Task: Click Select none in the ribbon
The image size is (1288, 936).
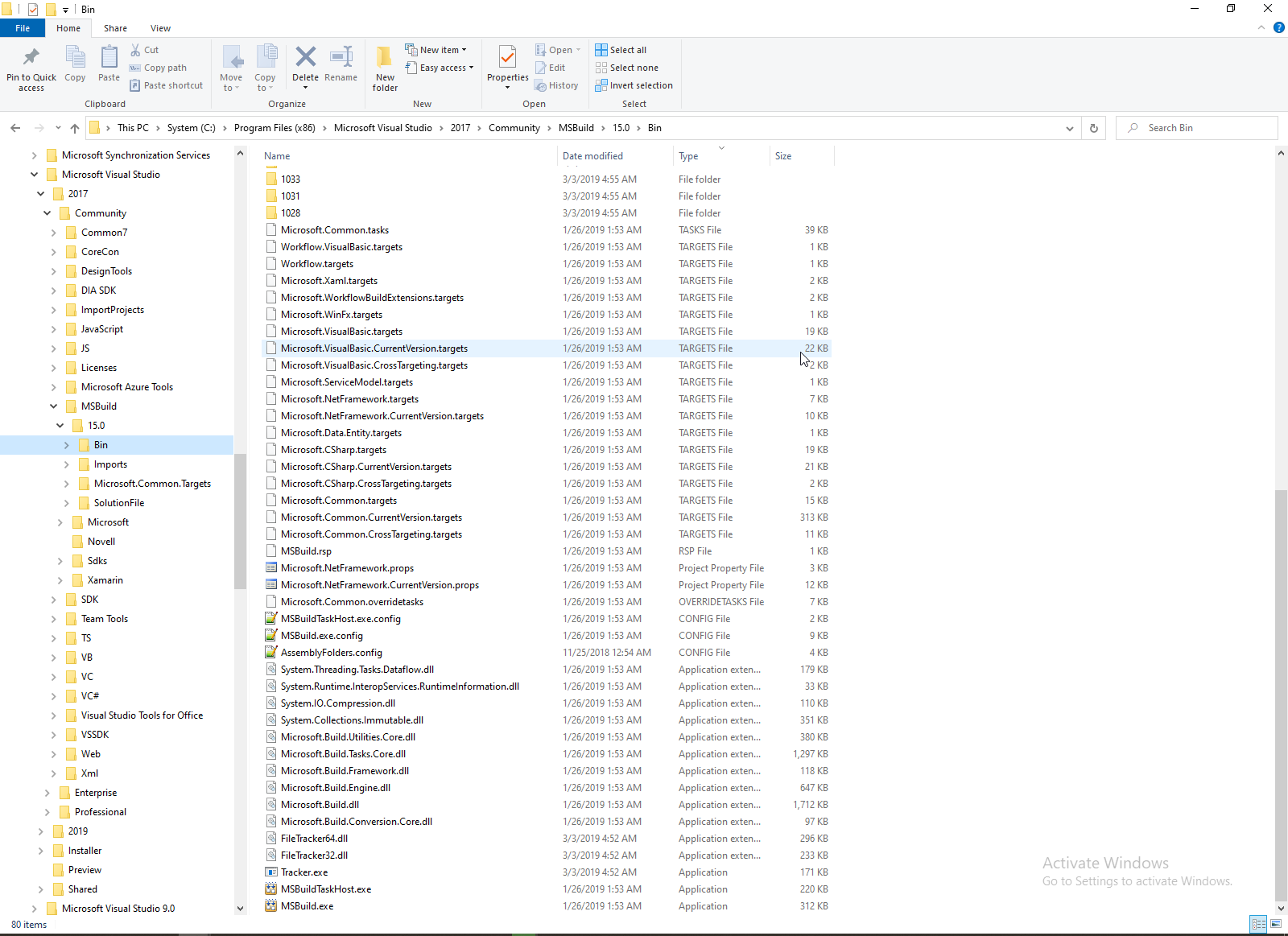Action: 626,68
